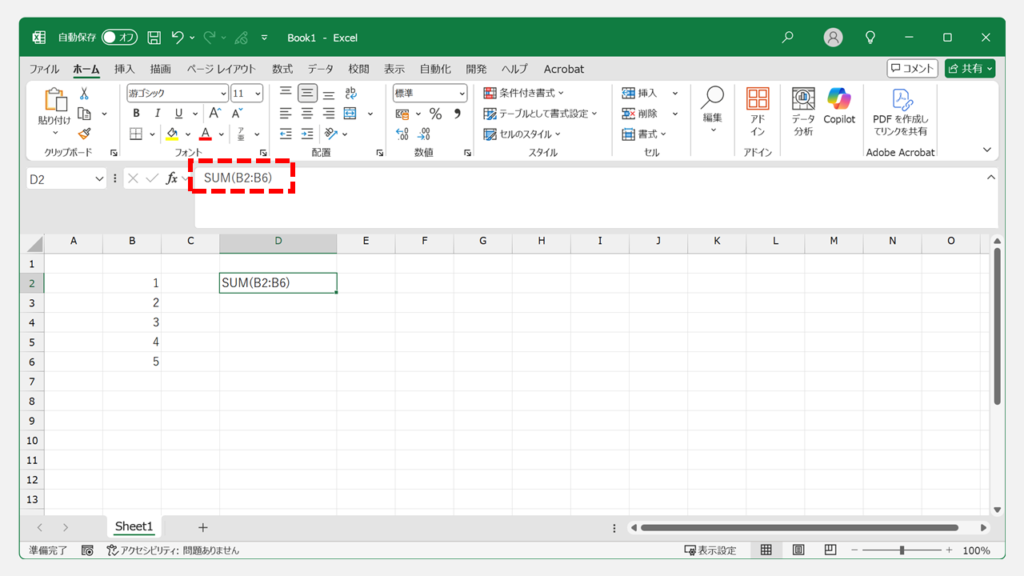Image resolution: width=1024 pixels, height=576 pixels.
Task: Click the create PDF and share link button
Action: (x=900, y=112)
